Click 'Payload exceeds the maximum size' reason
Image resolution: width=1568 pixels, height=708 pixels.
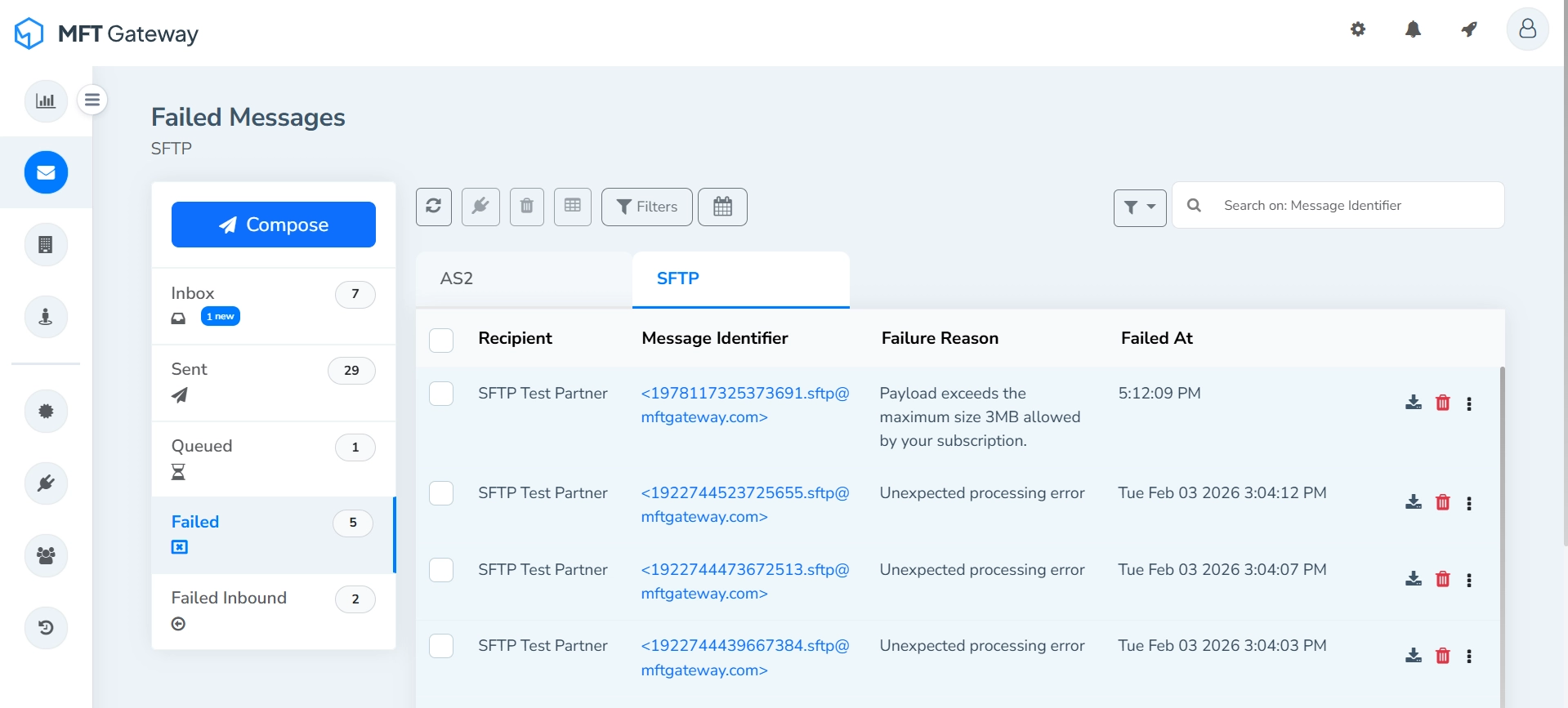coord(980,416)
